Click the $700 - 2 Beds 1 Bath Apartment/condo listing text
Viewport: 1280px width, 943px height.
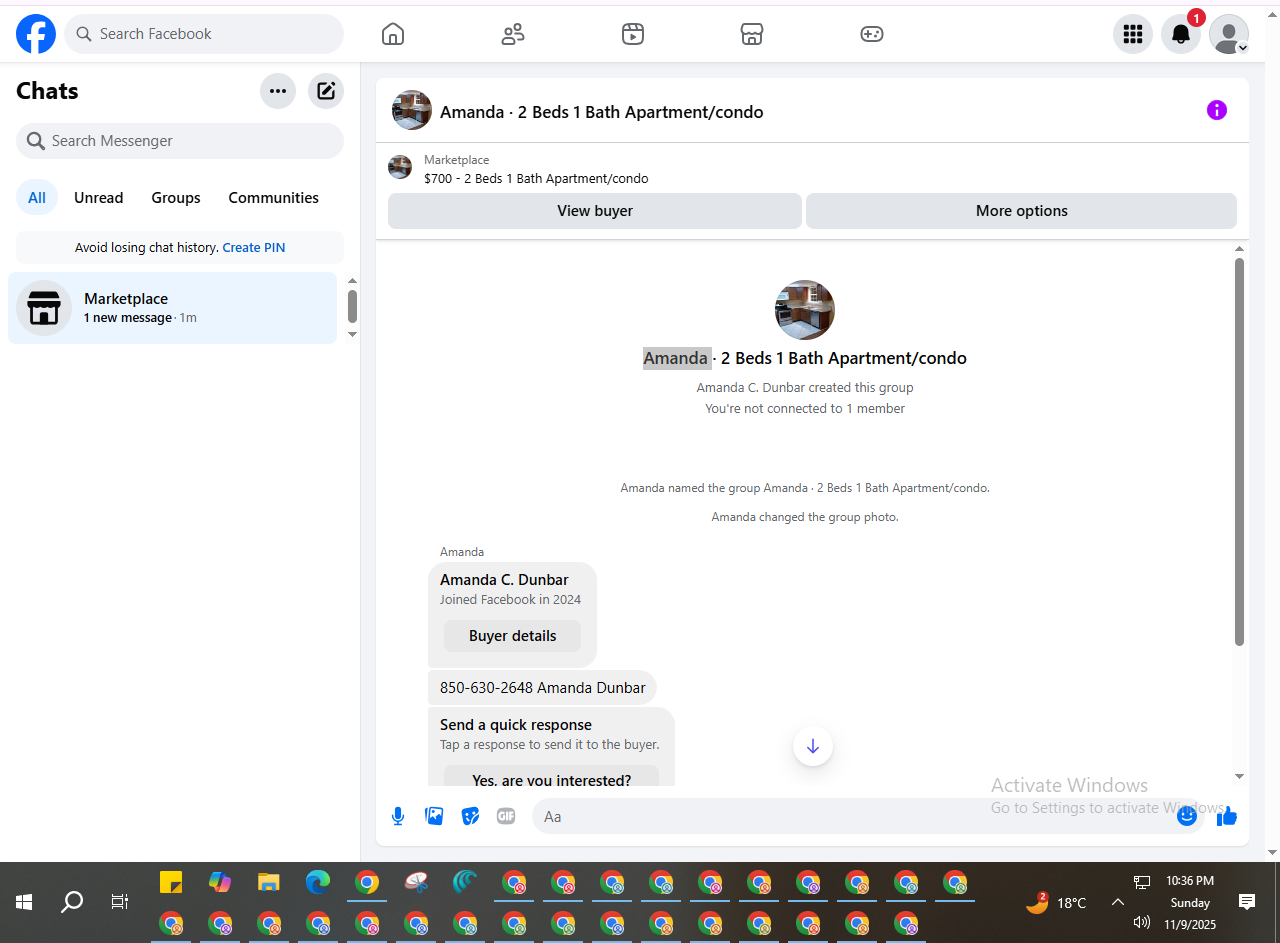coord(536,179)
